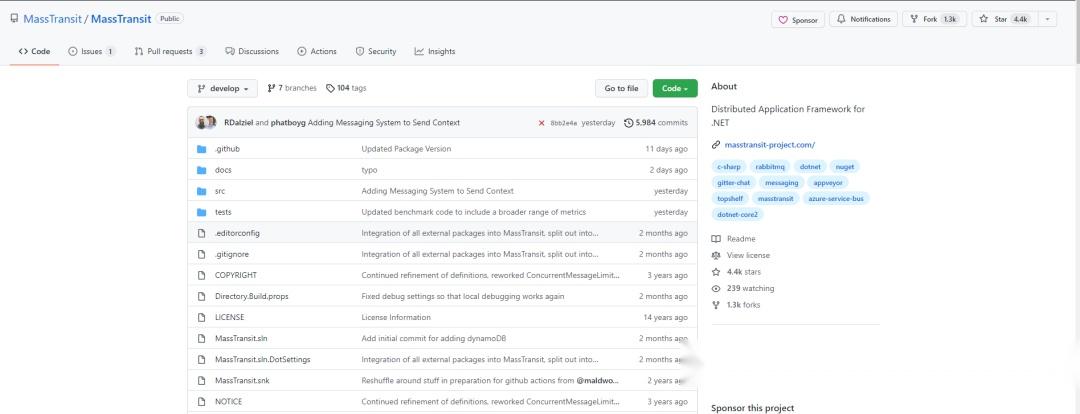Click the contributor avatars on latest commit
This screenshot has width=1080, height=414.
coord(206,123)
